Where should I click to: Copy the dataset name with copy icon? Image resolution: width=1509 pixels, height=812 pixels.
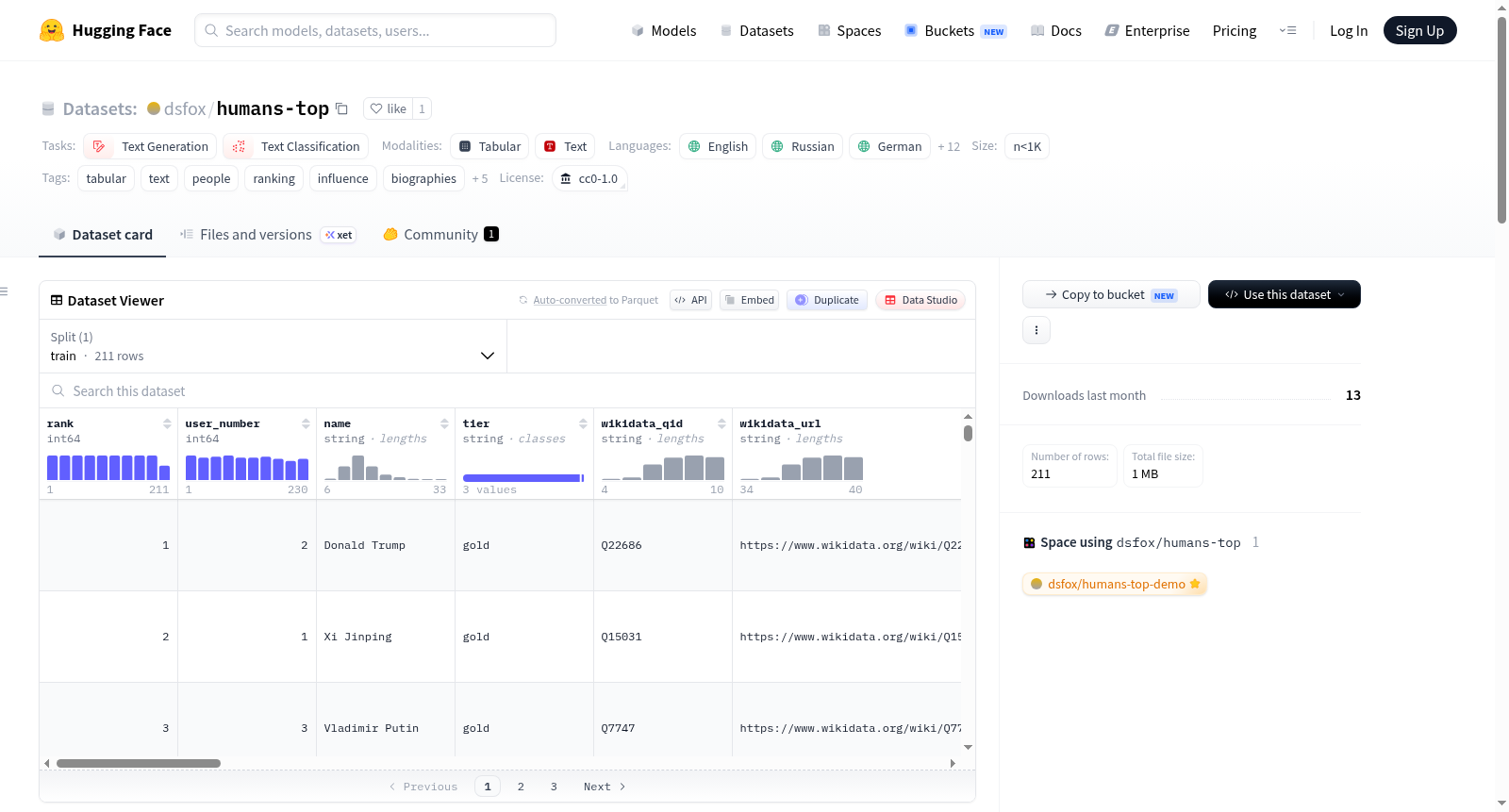[x=341, y=108]
